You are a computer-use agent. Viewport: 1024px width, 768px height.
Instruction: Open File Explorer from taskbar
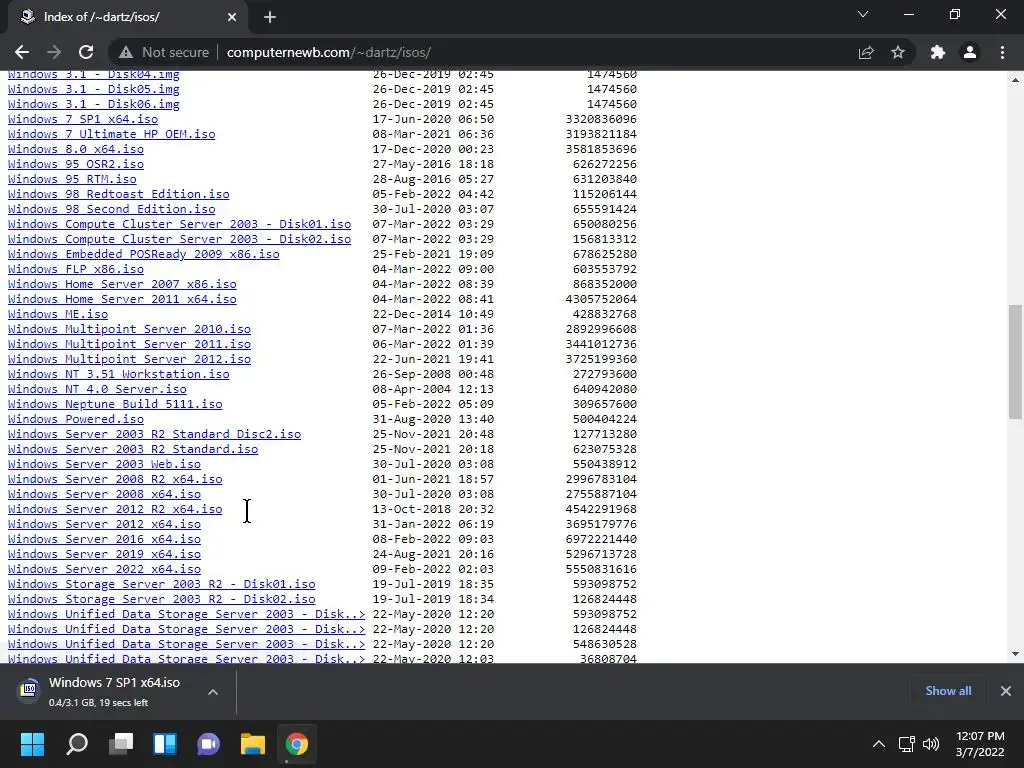(253, 744)
